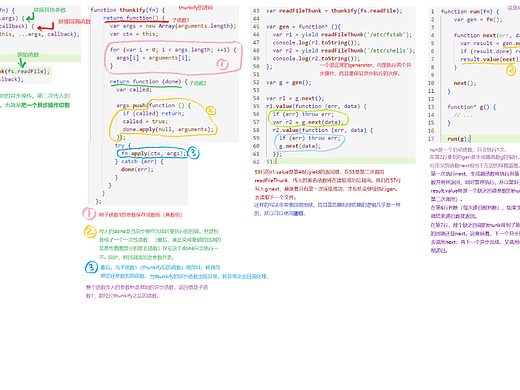Image resolution: width=520 pixels, height=390 pixels.
Task: Click 'if (err) throw err;' on line 56
Action: pos(303,114)
